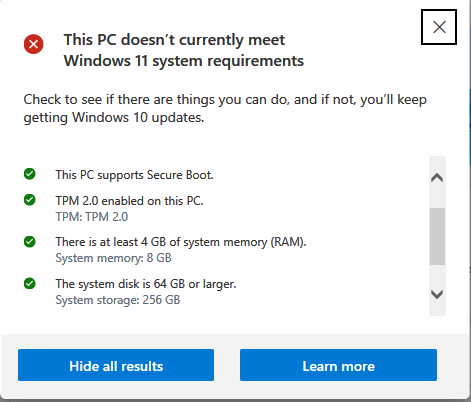Click the dialog title about Windows 11 requirements
This screenshot has height=402, width=471.
[184, 50]
